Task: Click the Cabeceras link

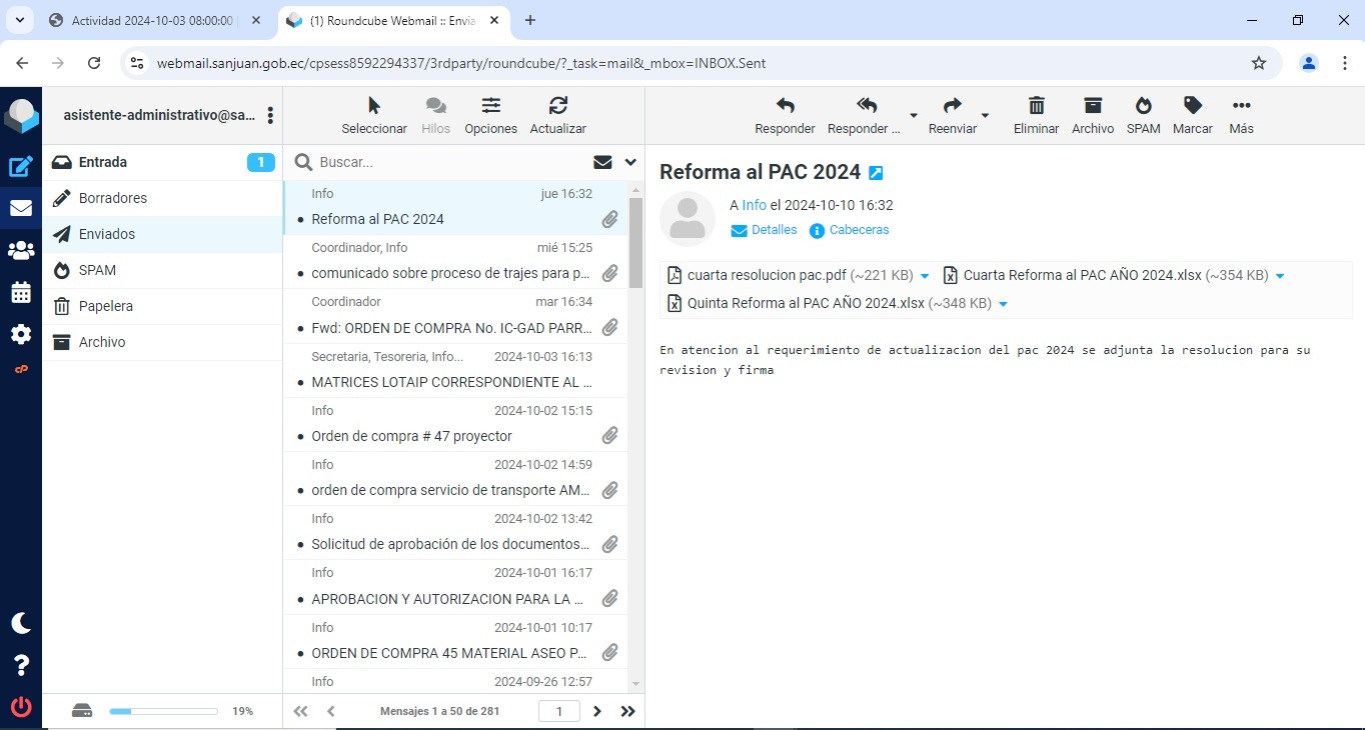Action: point(858,230)
